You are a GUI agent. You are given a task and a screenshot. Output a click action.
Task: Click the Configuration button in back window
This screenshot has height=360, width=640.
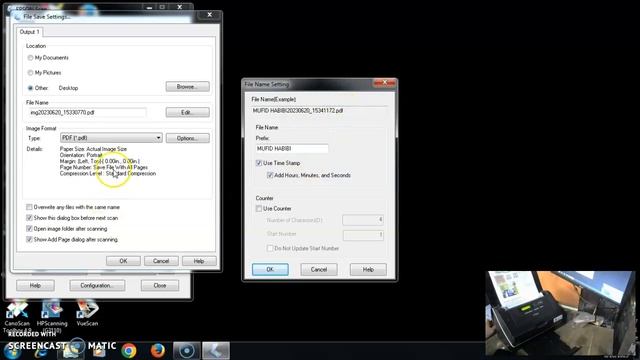[x=97, y=285]
